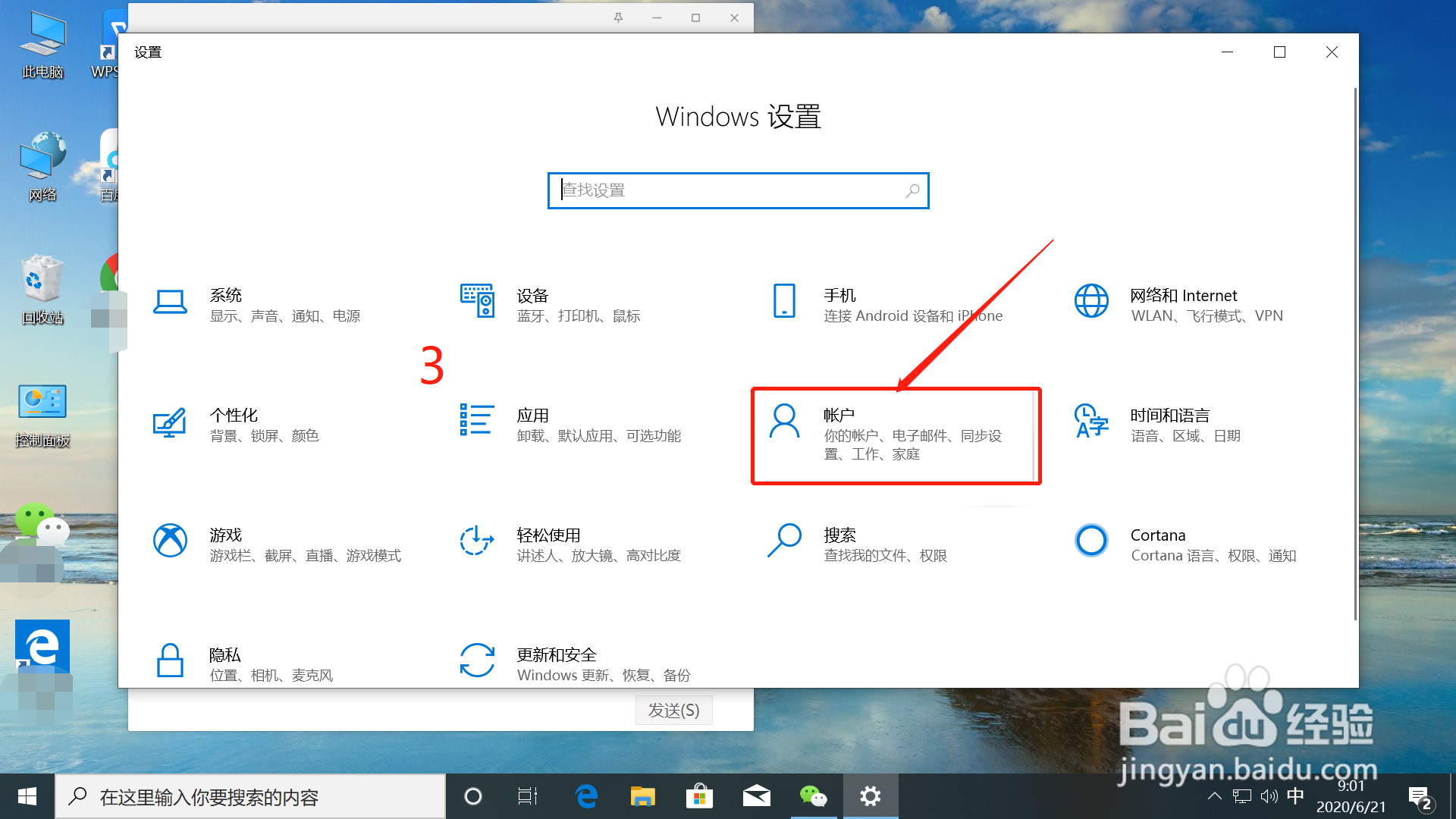The width and height of the screenshot is (1456, 819).
Task: Open WeChat on the taskbar
Action: (813, 796)
